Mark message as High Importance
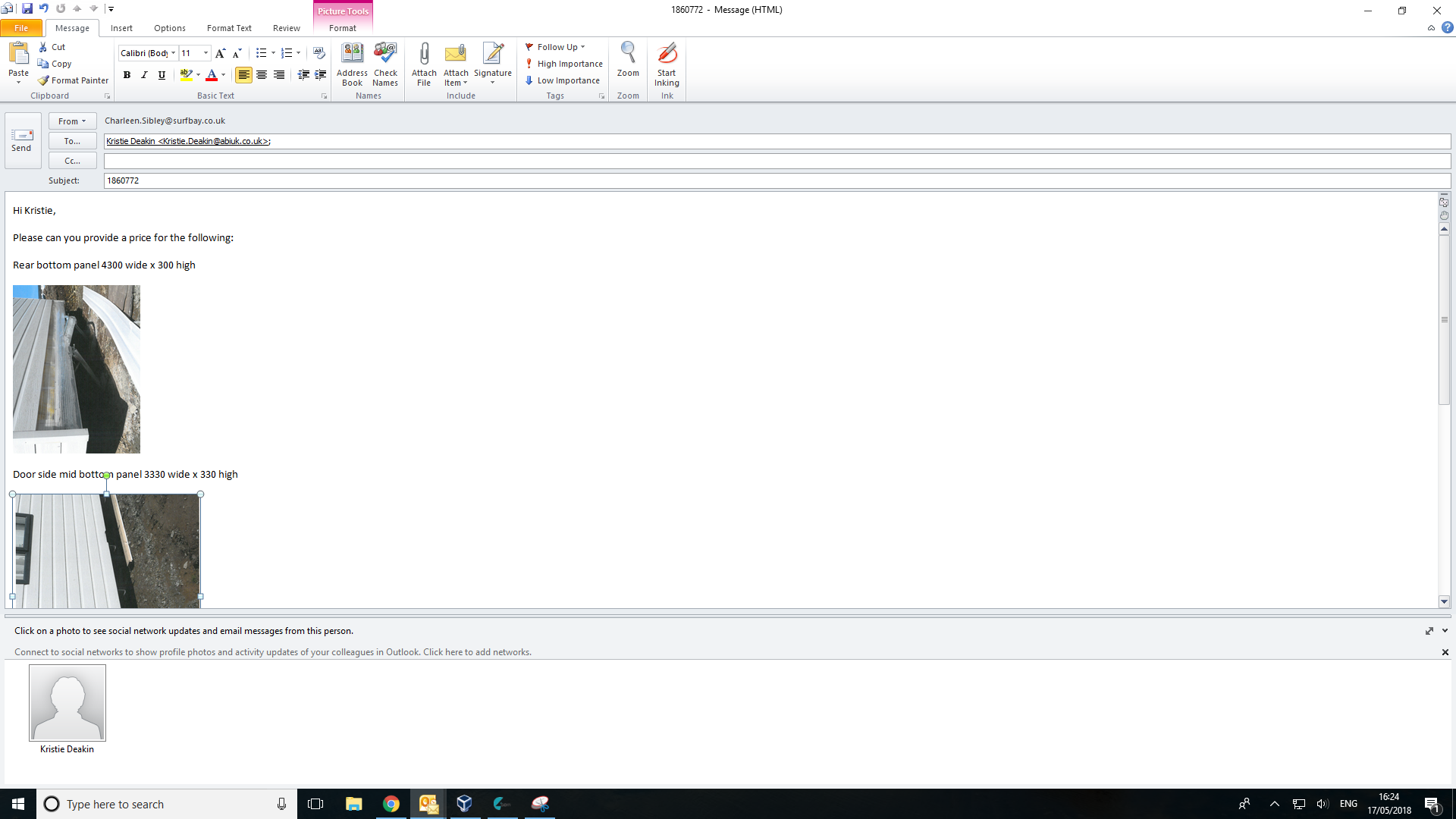The image size is (1456, 819). coord(564,64)
